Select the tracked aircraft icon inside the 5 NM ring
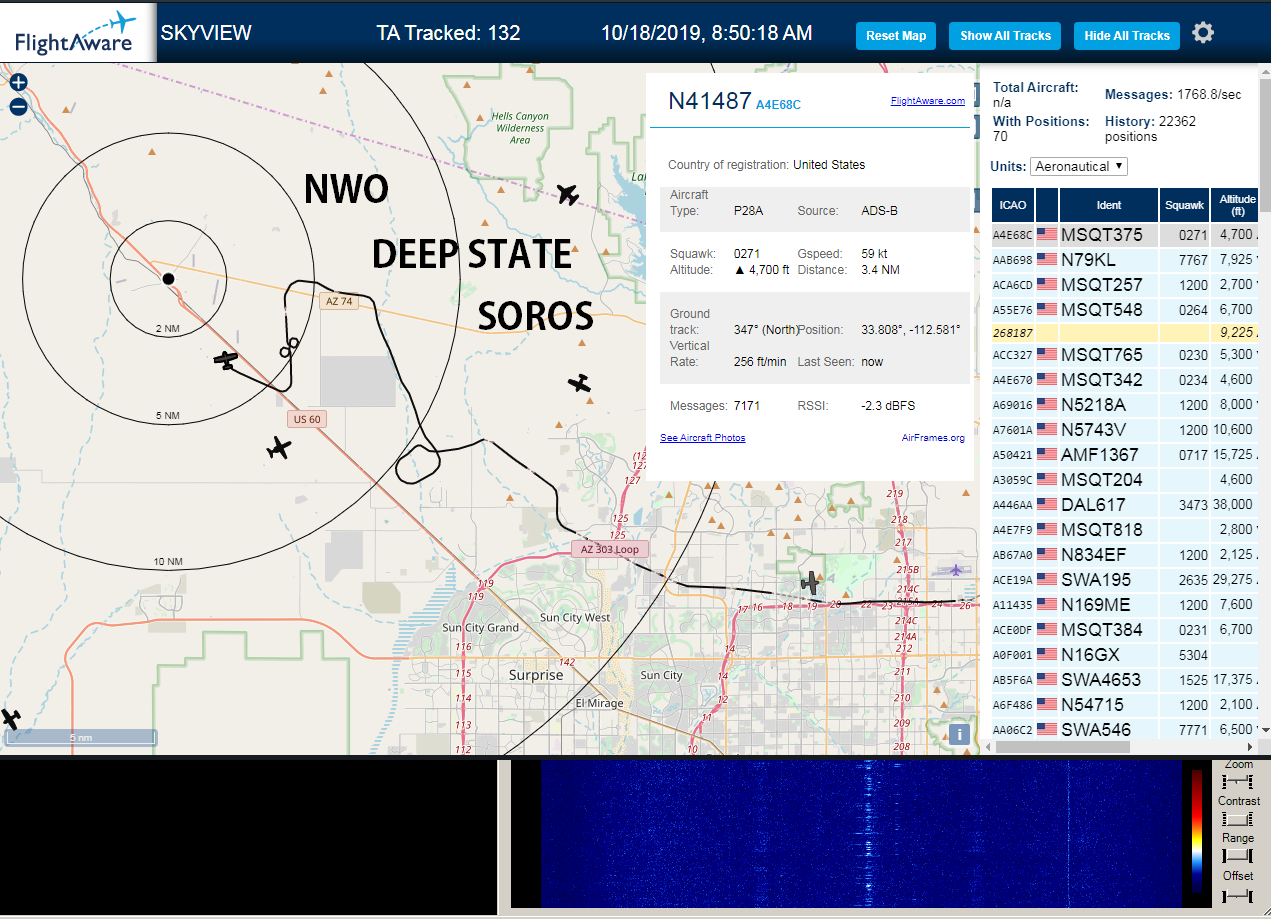Image resolution: width=1271 pixels, height=919 pixels. point(228,360)
